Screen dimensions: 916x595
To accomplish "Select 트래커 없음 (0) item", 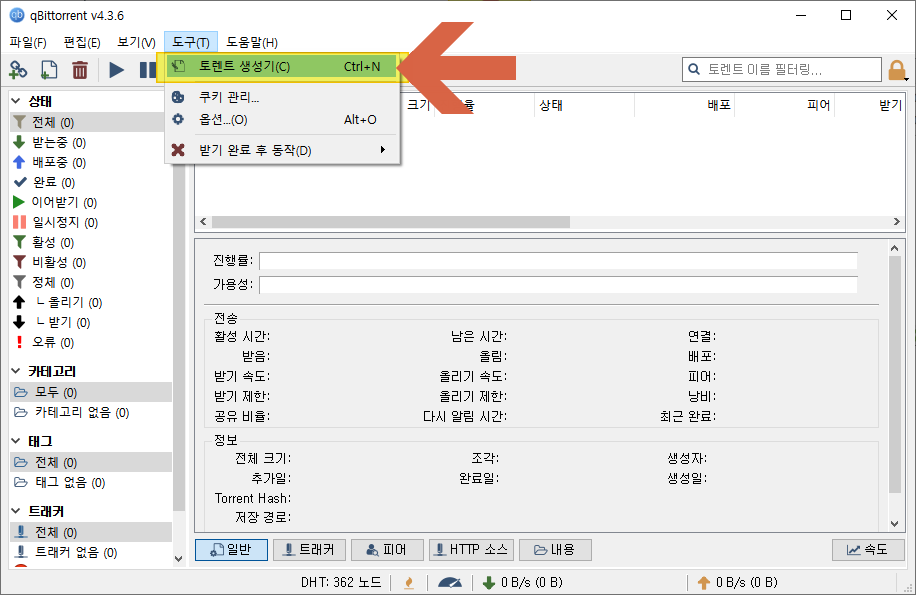I will [91, 552].
